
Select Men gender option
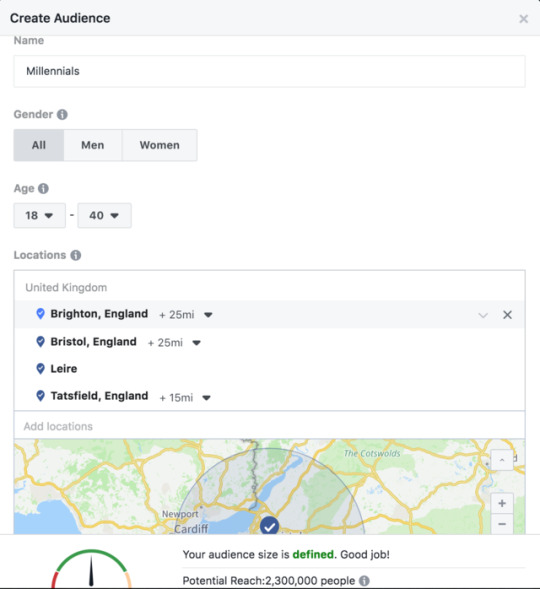pyautogui.click(x=93, y=145)
